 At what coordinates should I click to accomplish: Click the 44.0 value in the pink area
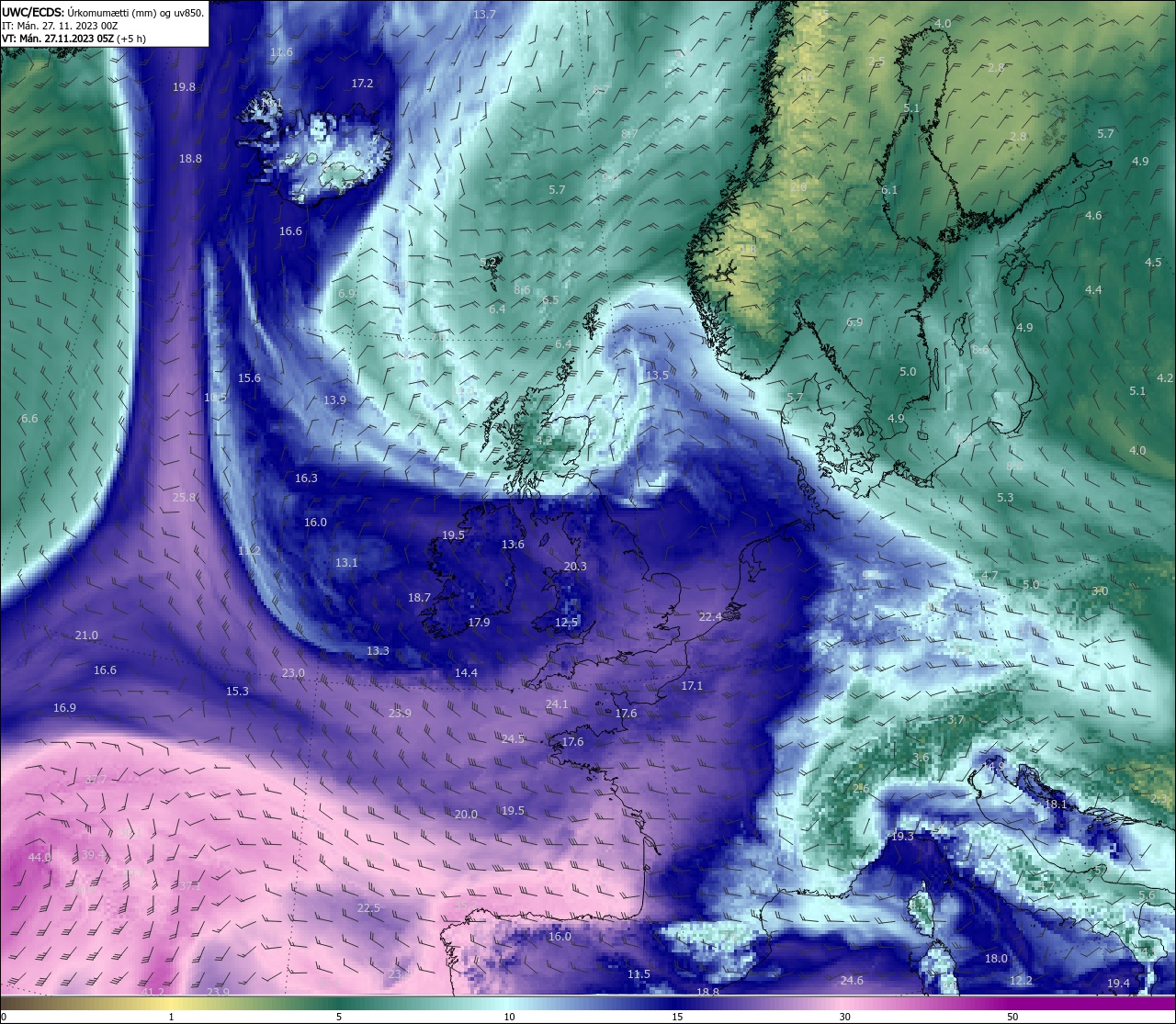click(40, 858)
